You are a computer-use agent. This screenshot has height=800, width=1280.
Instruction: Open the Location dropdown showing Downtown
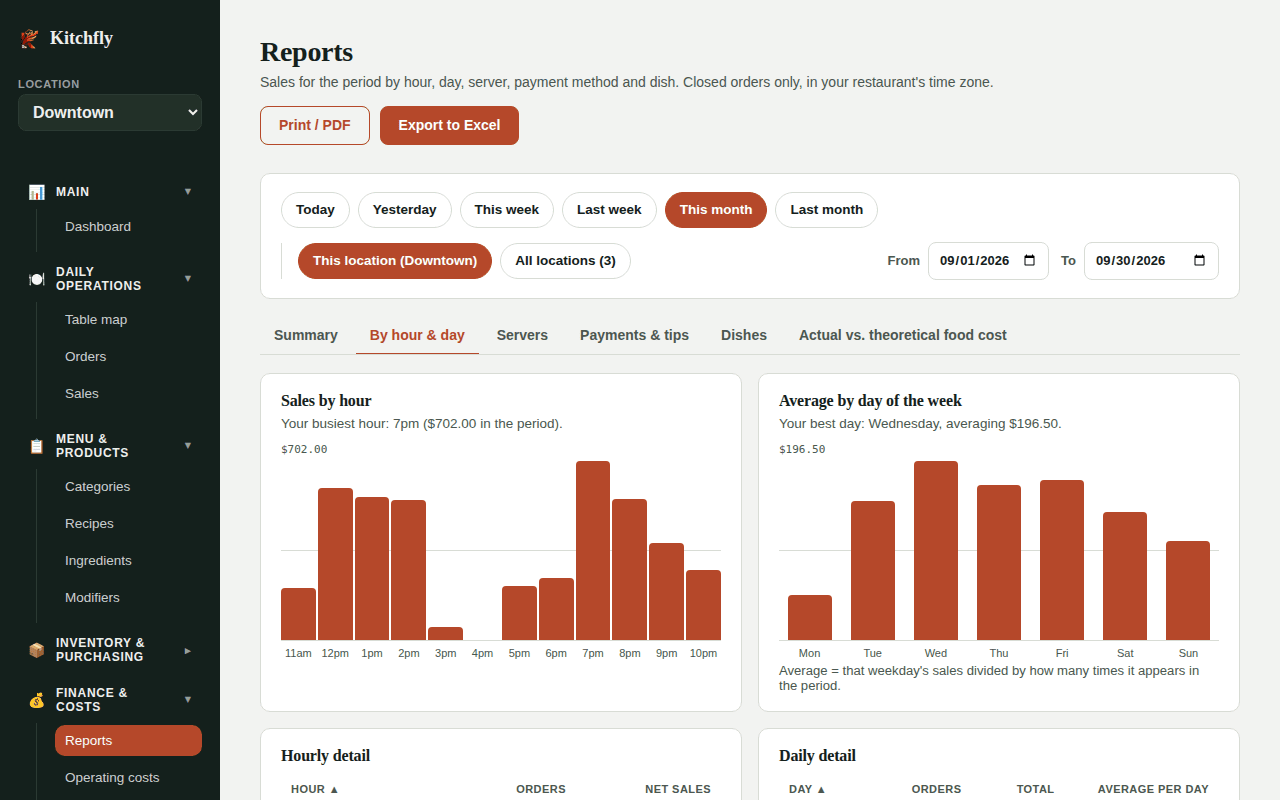[x=110, y=113]
